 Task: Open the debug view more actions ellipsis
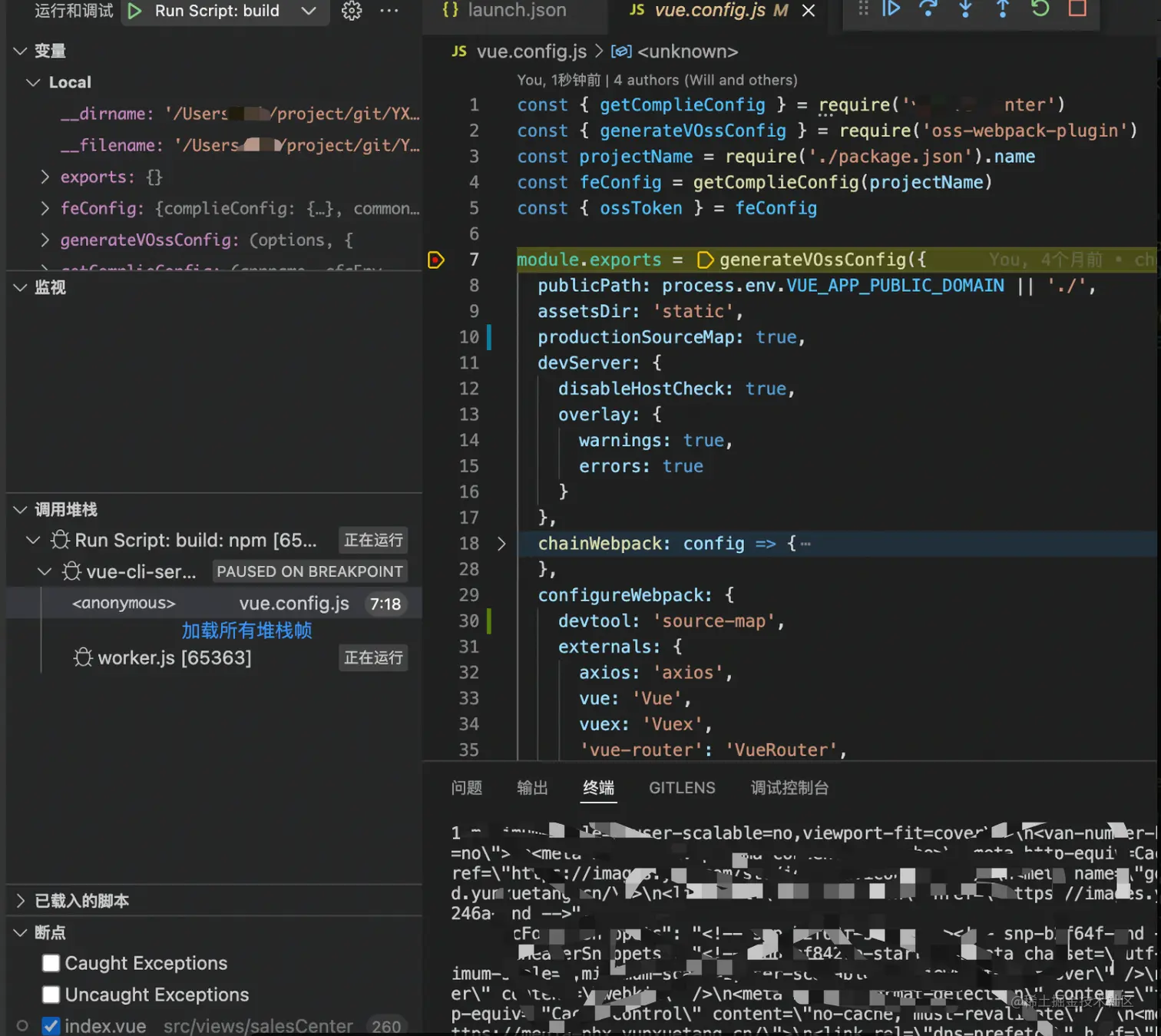[389, 11]
